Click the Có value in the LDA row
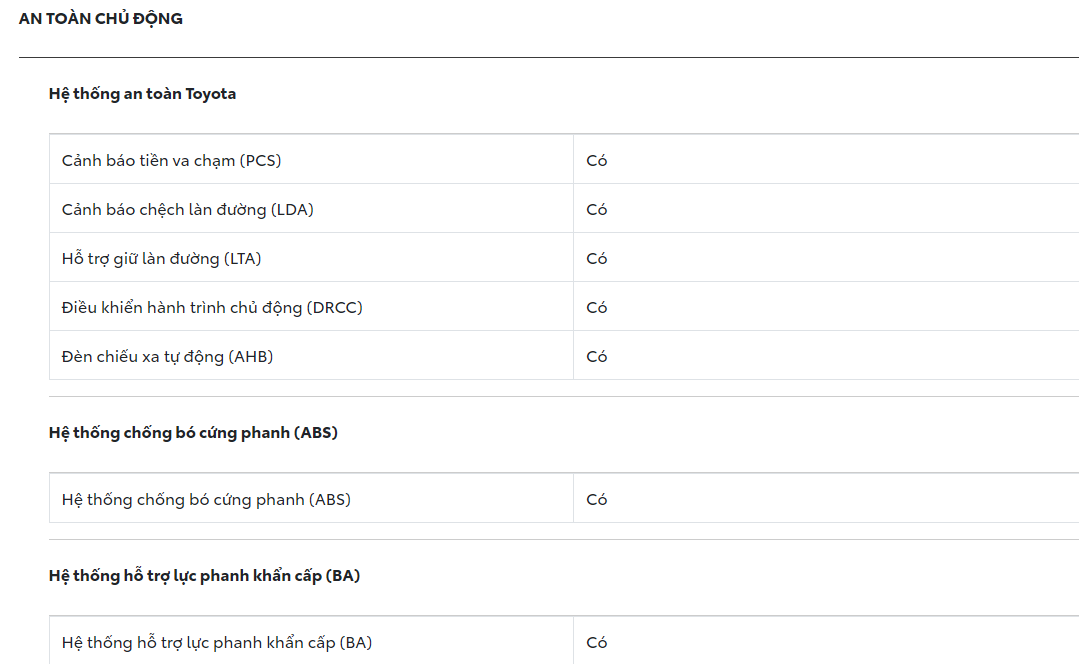 pyautogui.click(x=597, y=209)
